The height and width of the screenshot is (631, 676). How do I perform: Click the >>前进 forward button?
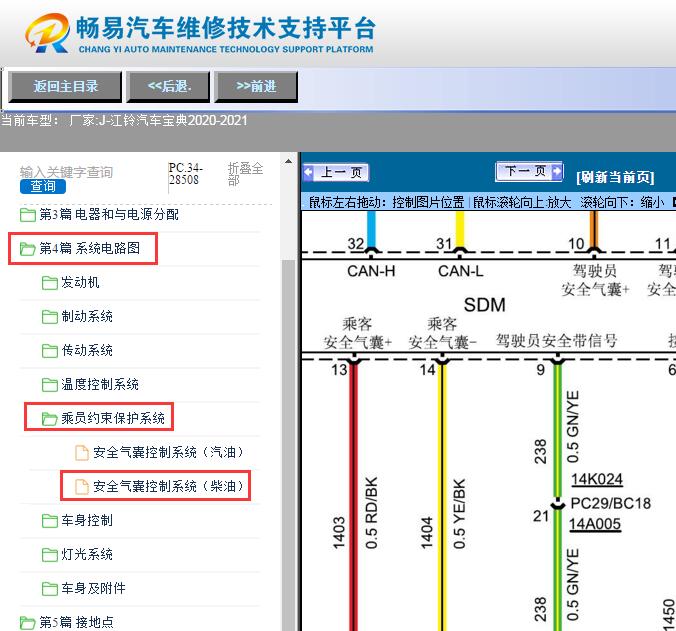click(256, 87)
